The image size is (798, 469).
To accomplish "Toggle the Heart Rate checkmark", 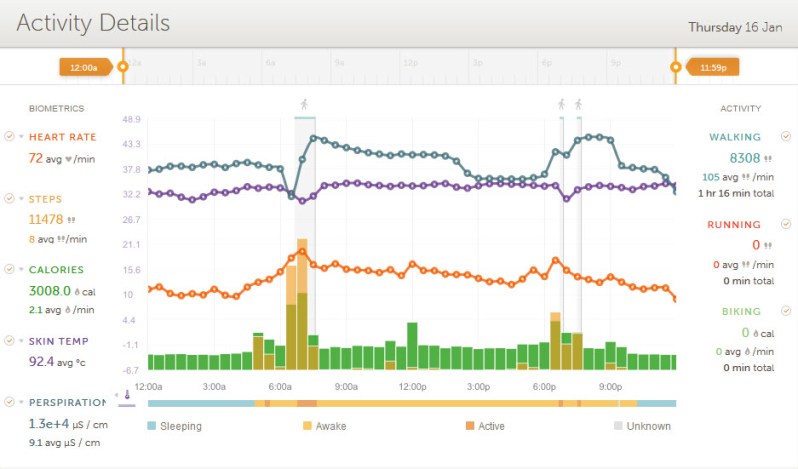I will coord(9,137).
